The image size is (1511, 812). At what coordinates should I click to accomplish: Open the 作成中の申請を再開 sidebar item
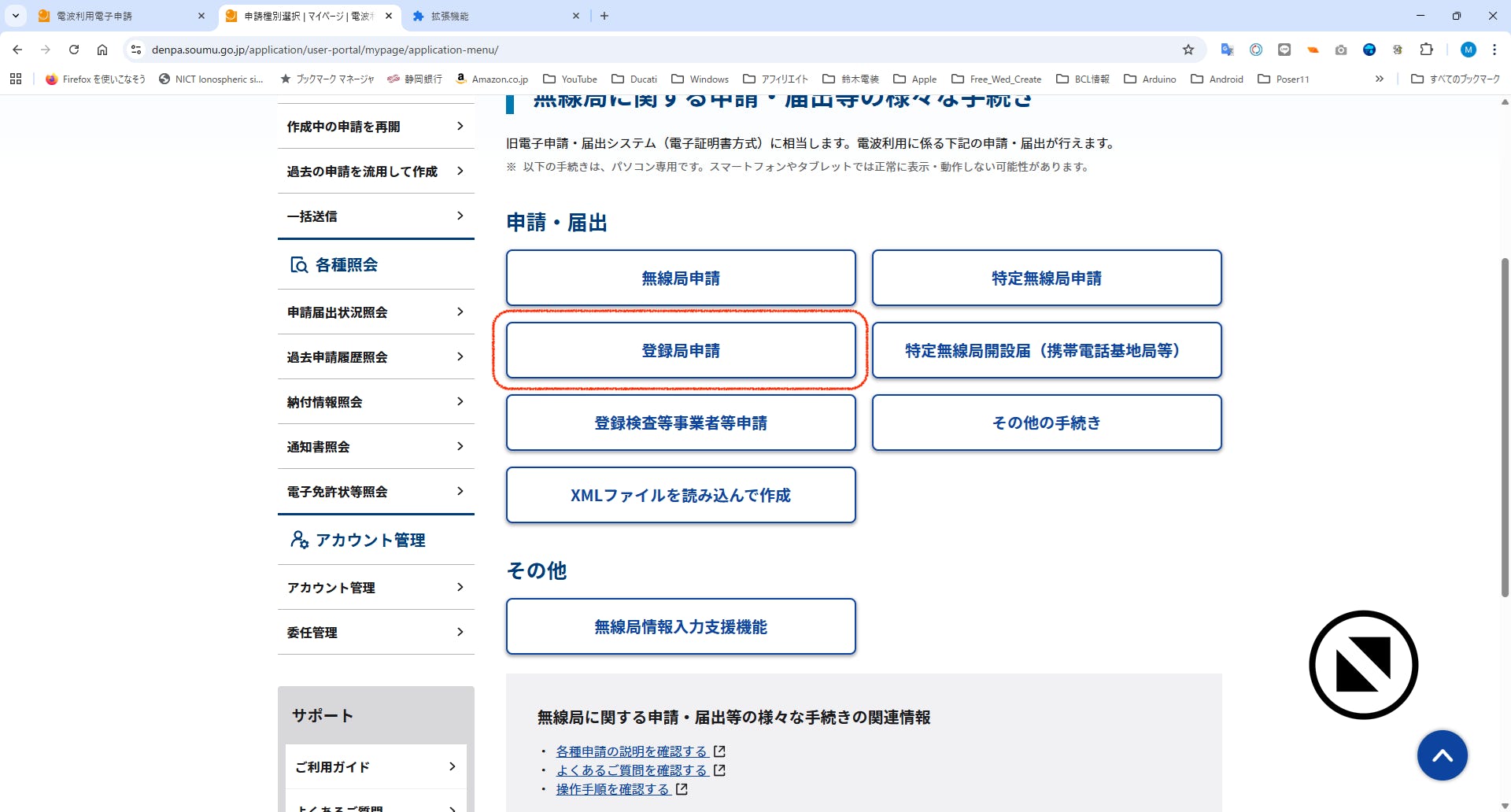375,127
